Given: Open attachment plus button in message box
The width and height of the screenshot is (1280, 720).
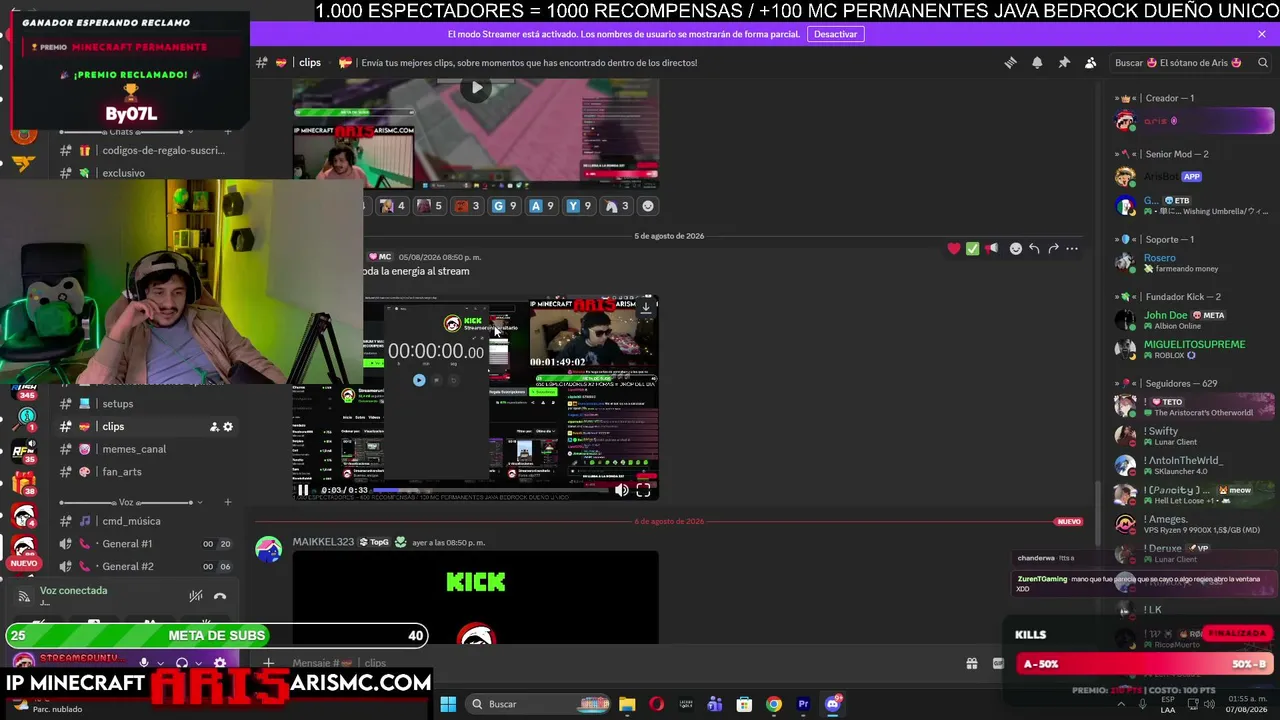Looking at the screenshot, I should tap(268, 663).
